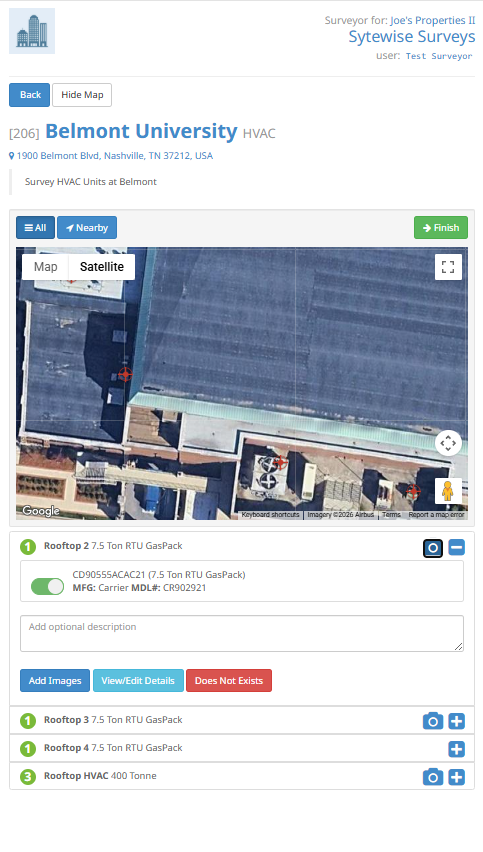This screenshot has height=852, width=483.
Task: Click the camera icon for Rooftop 2
Action: [433, 548]
